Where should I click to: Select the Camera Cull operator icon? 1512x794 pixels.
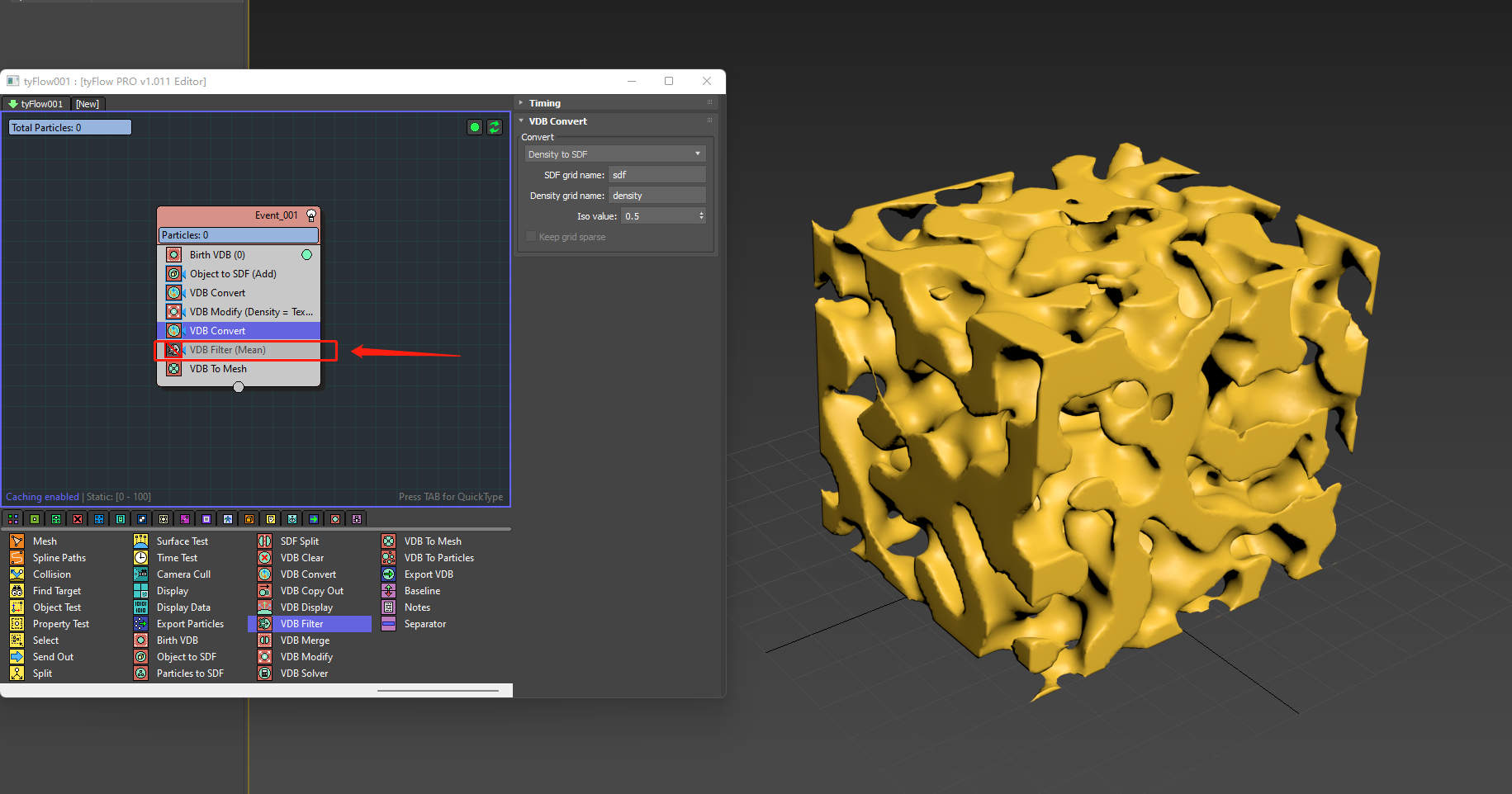coord(141,574)
